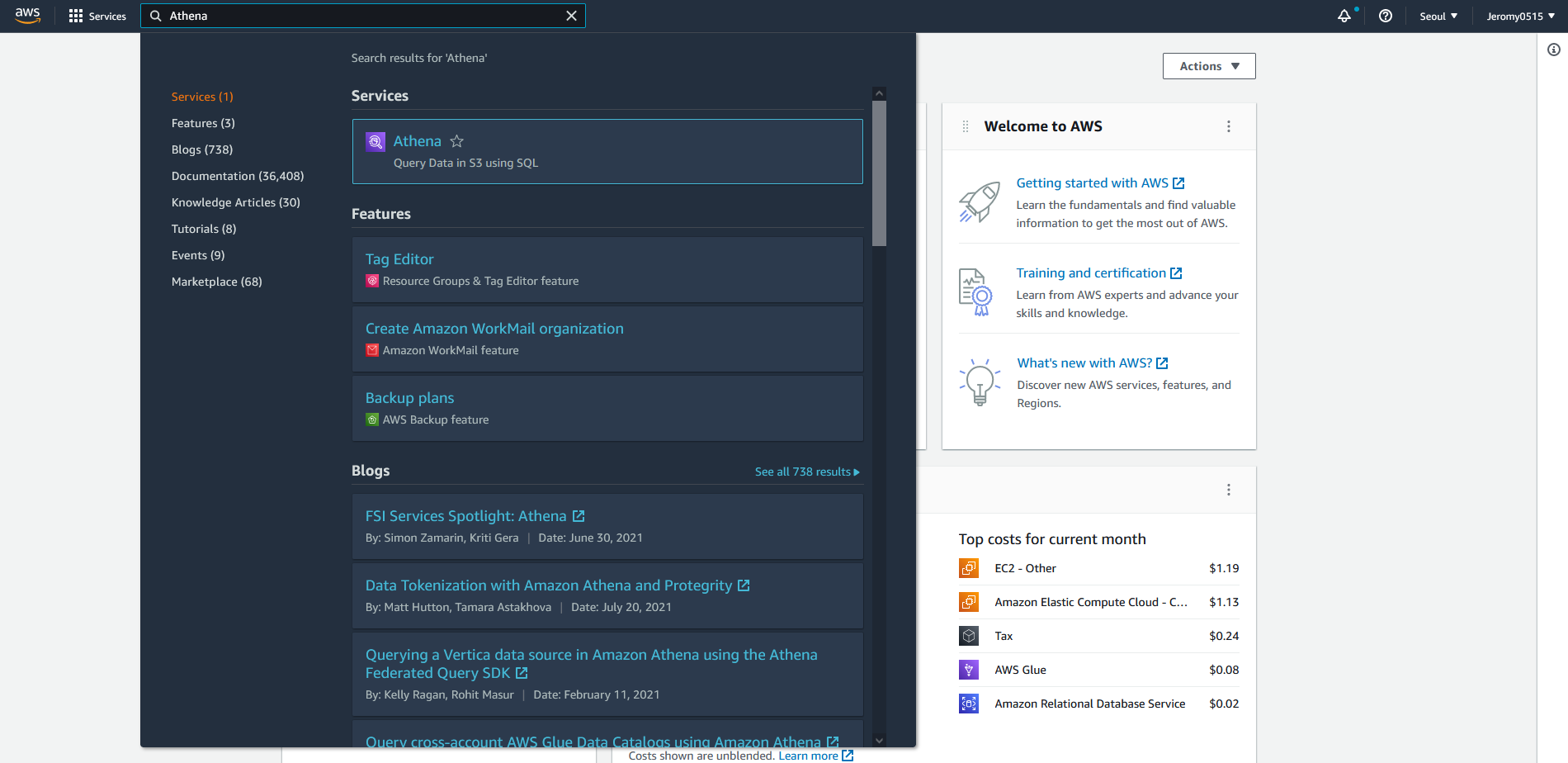Filter results by Tutorials (8)
Screen dimensions: 1568x763
(x=204, y=229)
